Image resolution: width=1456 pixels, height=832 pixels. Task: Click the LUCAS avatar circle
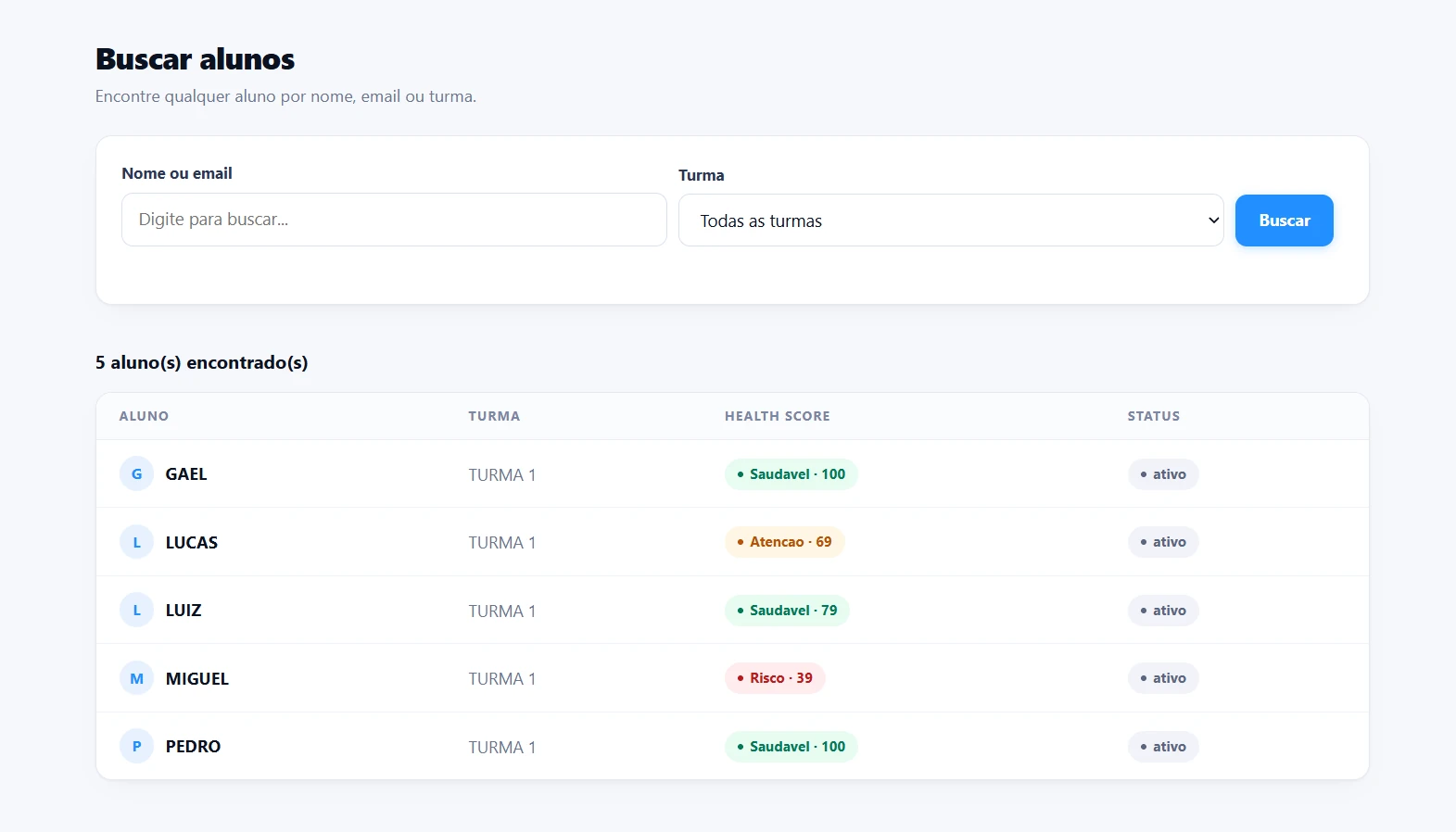click(136, 542)
